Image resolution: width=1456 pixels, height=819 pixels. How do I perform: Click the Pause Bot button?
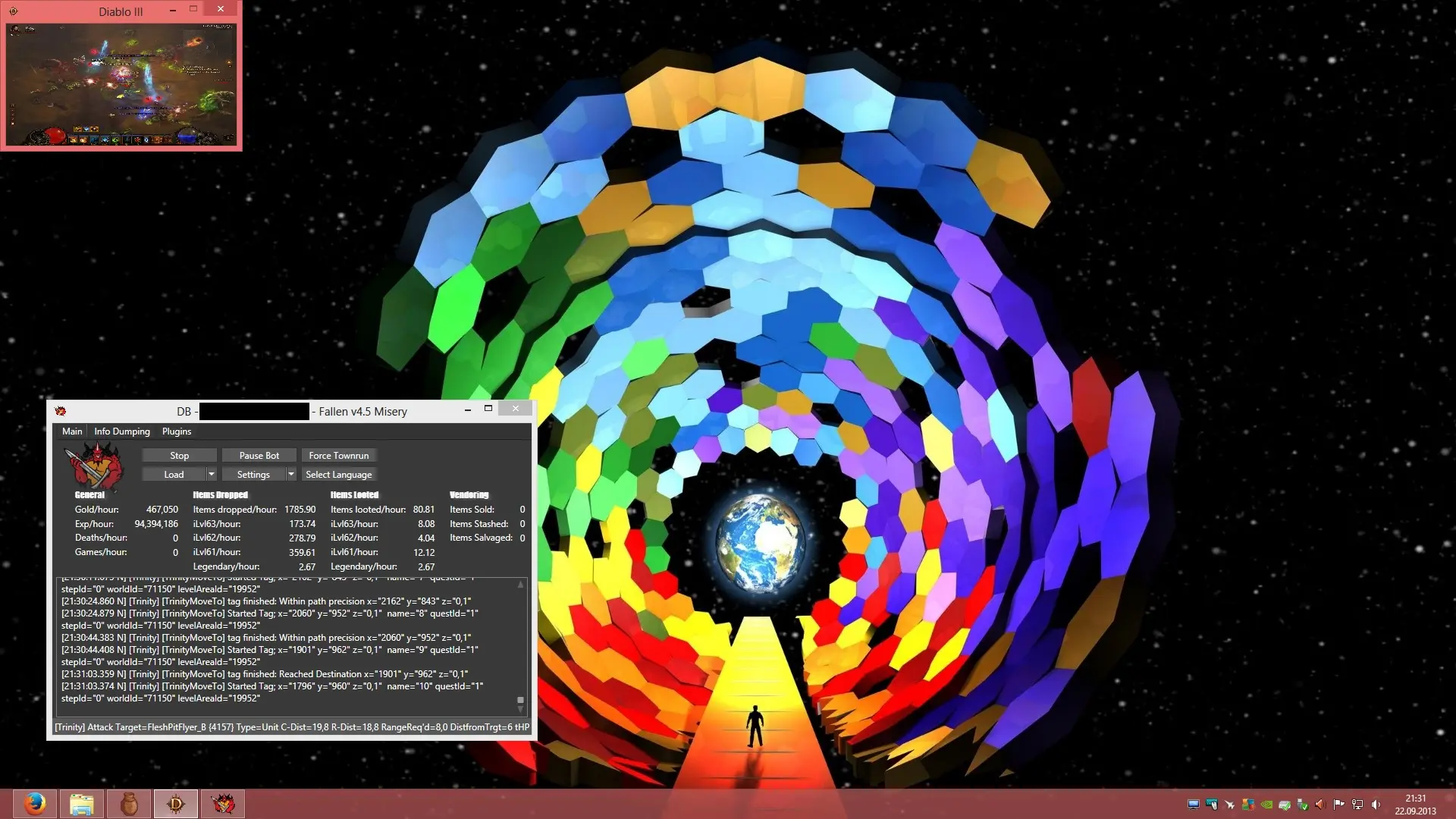coord(259,455)
